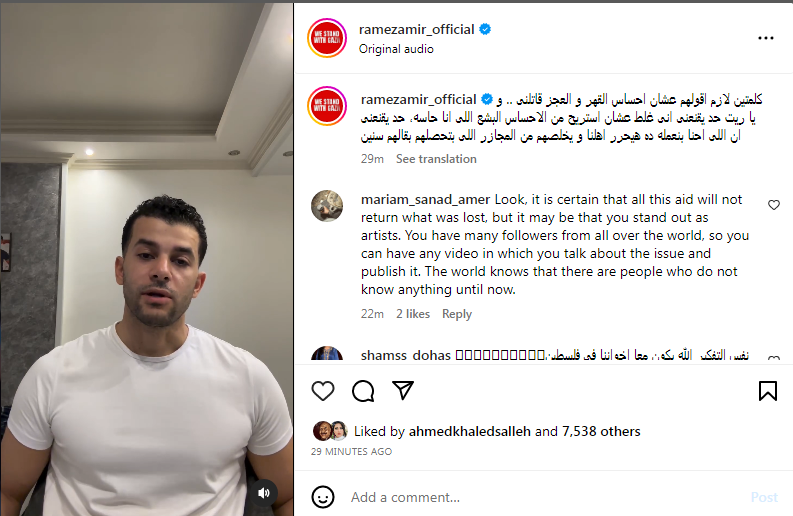Open ahmedkhaledsalleh profile from likes
The height and width of the screenshot is (516, 793).
click(x=470, y=432)
